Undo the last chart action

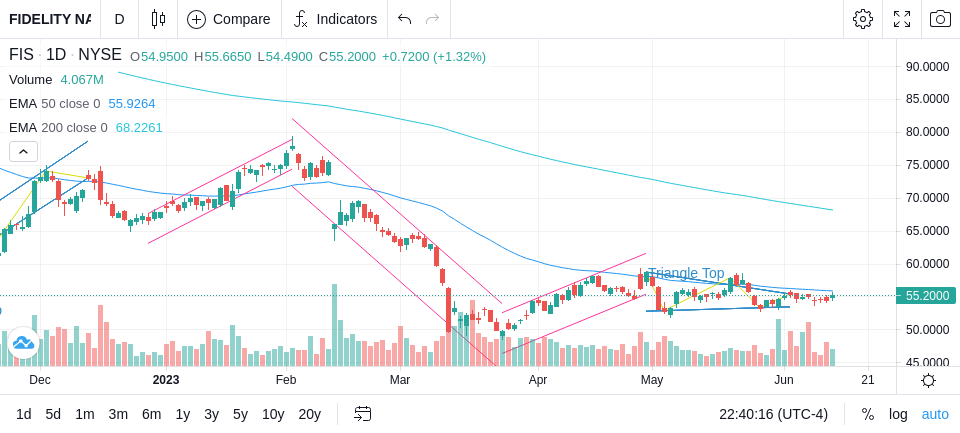point(404,19)
